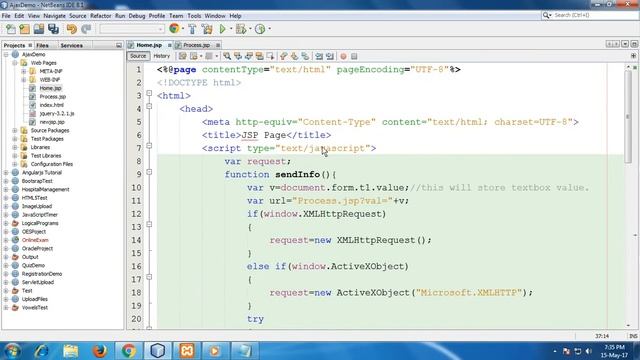
Task: Click the Shift Line Left icon
Action: (x=319, y=56)
